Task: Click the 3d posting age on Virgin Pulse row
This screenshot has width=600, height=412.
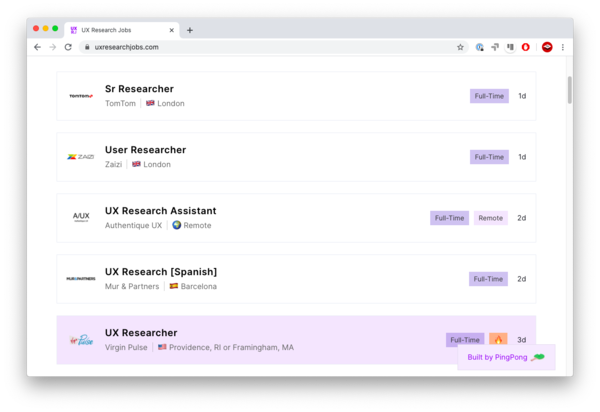Action: click(x=522, y=340)
